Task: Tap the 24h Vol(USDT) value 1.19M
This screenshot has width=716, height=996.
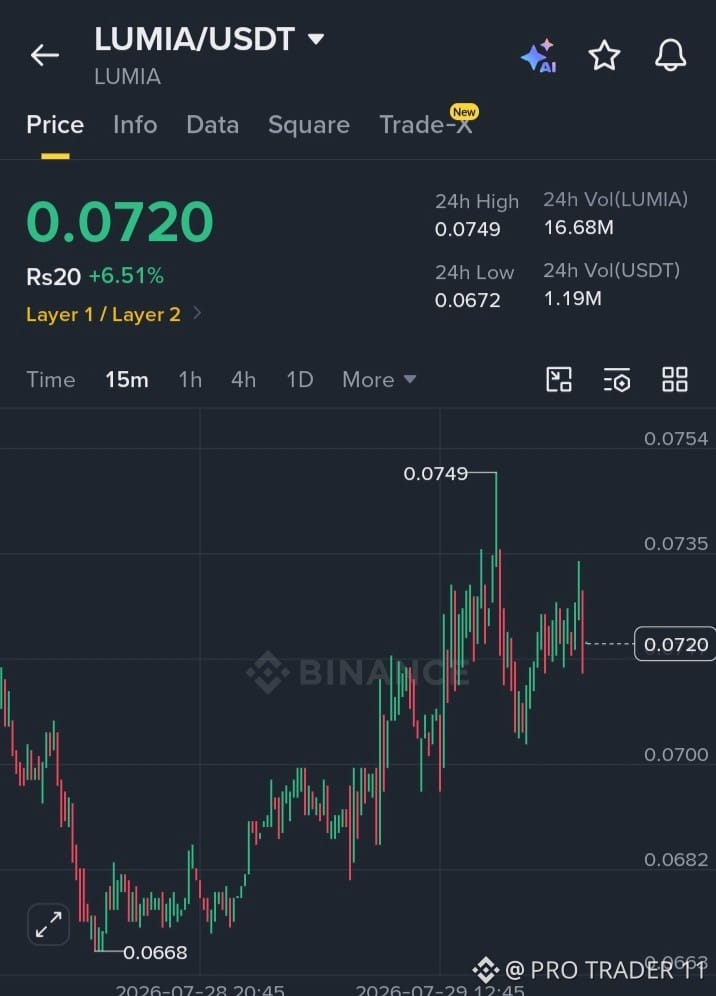Action: tap(572, 299)
